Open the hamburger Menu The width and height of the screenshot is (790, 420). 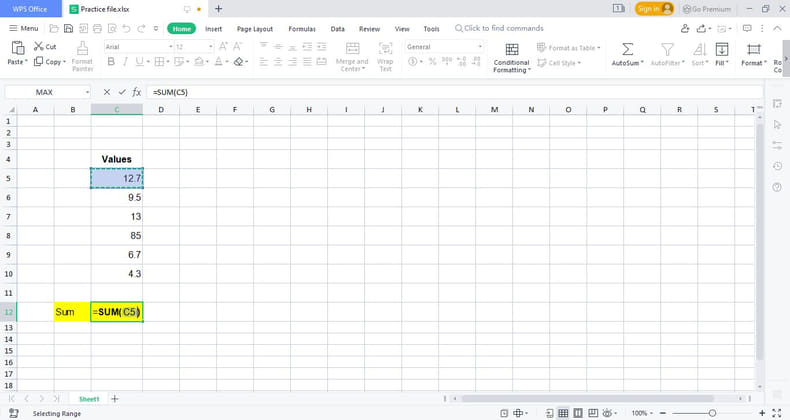24,28
